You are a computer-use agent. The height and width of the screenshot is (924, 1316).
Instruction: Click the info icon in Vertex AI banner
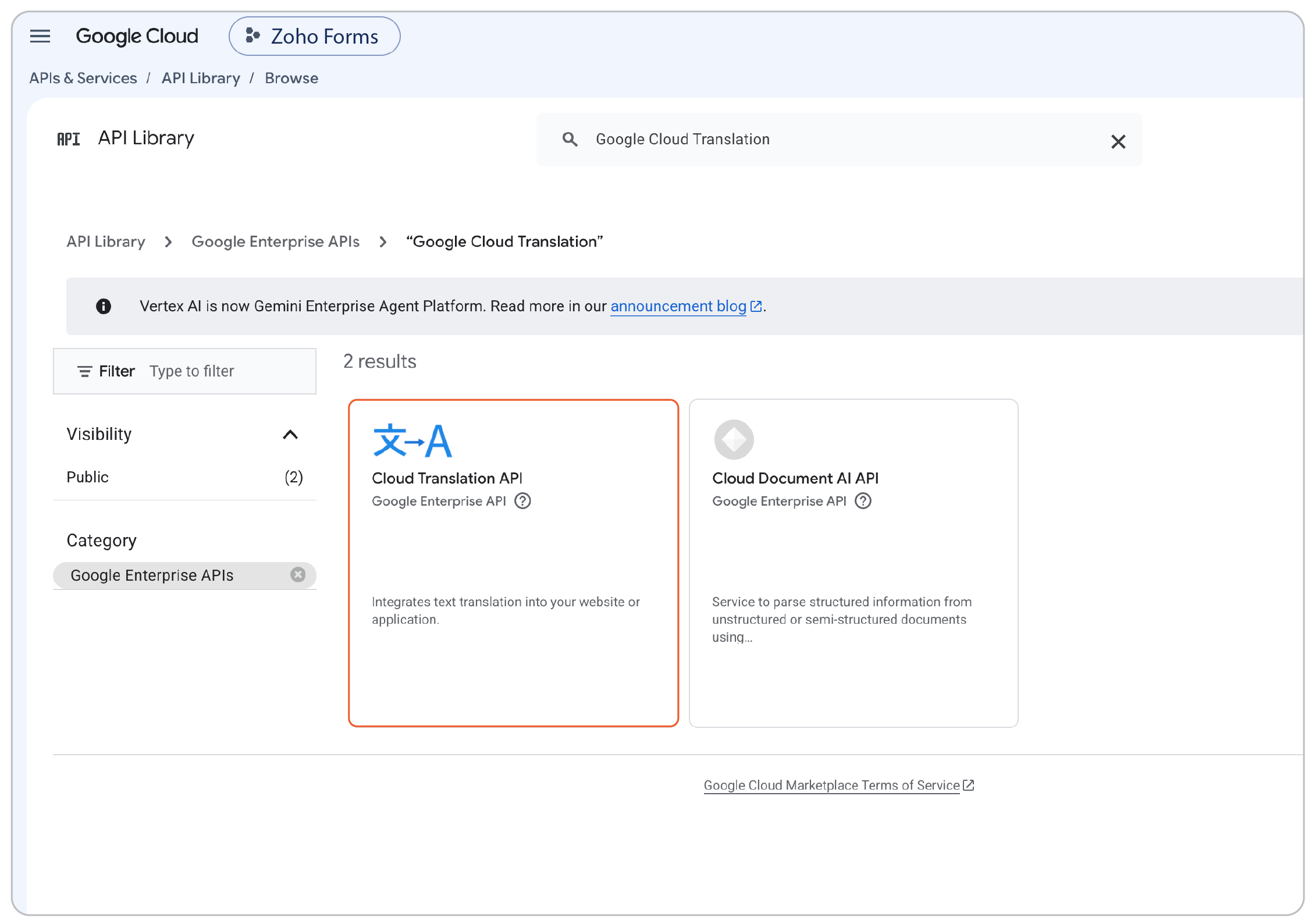[x=104, y=306]
